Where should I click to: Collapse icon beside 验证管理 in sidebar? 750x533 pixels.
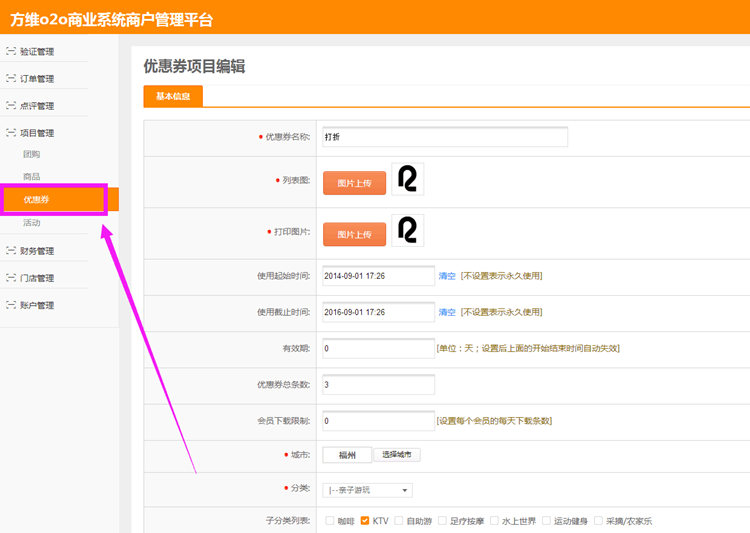click(11, 51)
